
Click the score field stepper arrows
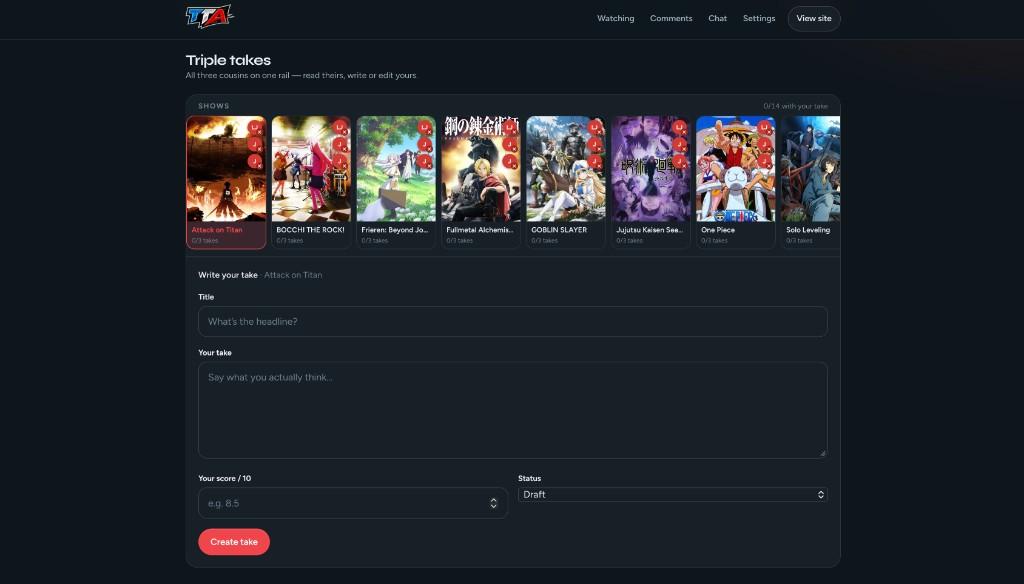click(x=494, y=503)
